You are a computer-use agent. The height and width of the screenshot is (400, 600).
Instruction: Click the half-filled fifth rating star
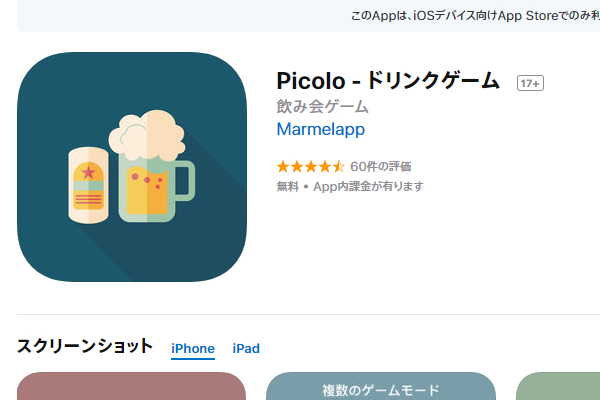338,167
